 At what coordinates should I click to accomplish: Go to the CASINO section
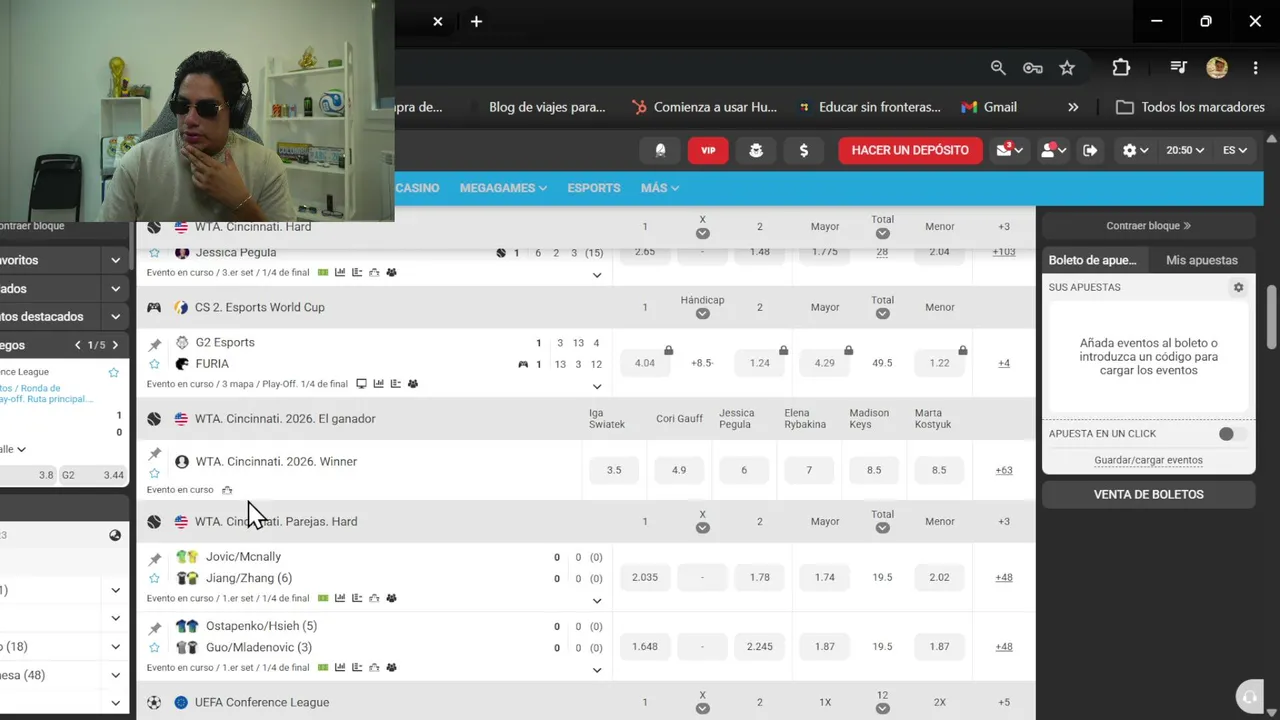(x=417, y=188)
